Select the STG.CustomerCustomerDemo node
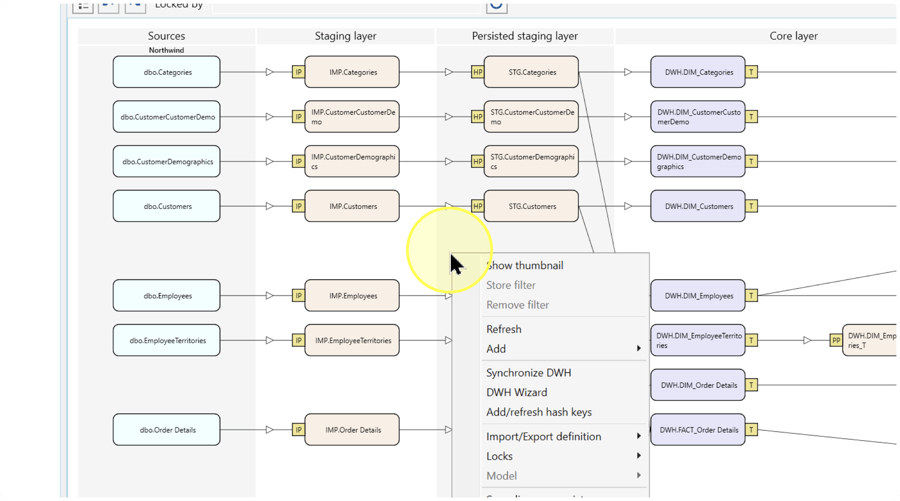 (x=532, y=117)
